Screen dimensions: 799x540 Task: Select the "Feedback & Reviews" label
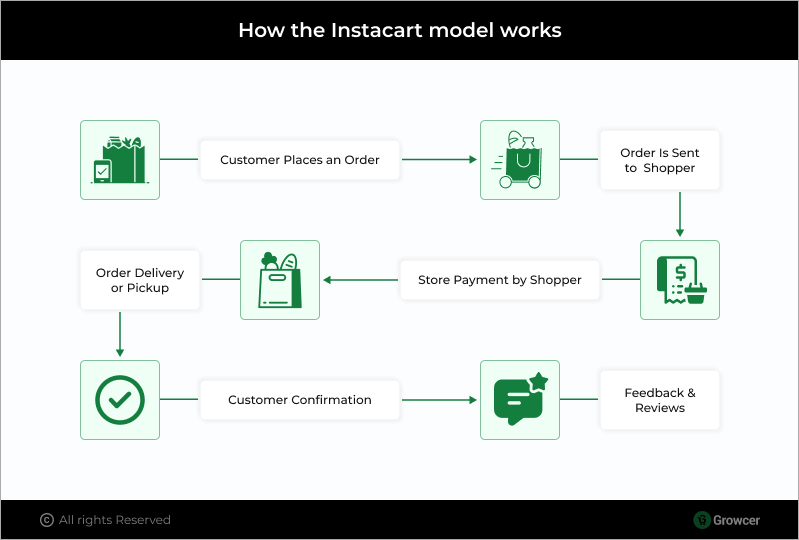click(660, 400)
